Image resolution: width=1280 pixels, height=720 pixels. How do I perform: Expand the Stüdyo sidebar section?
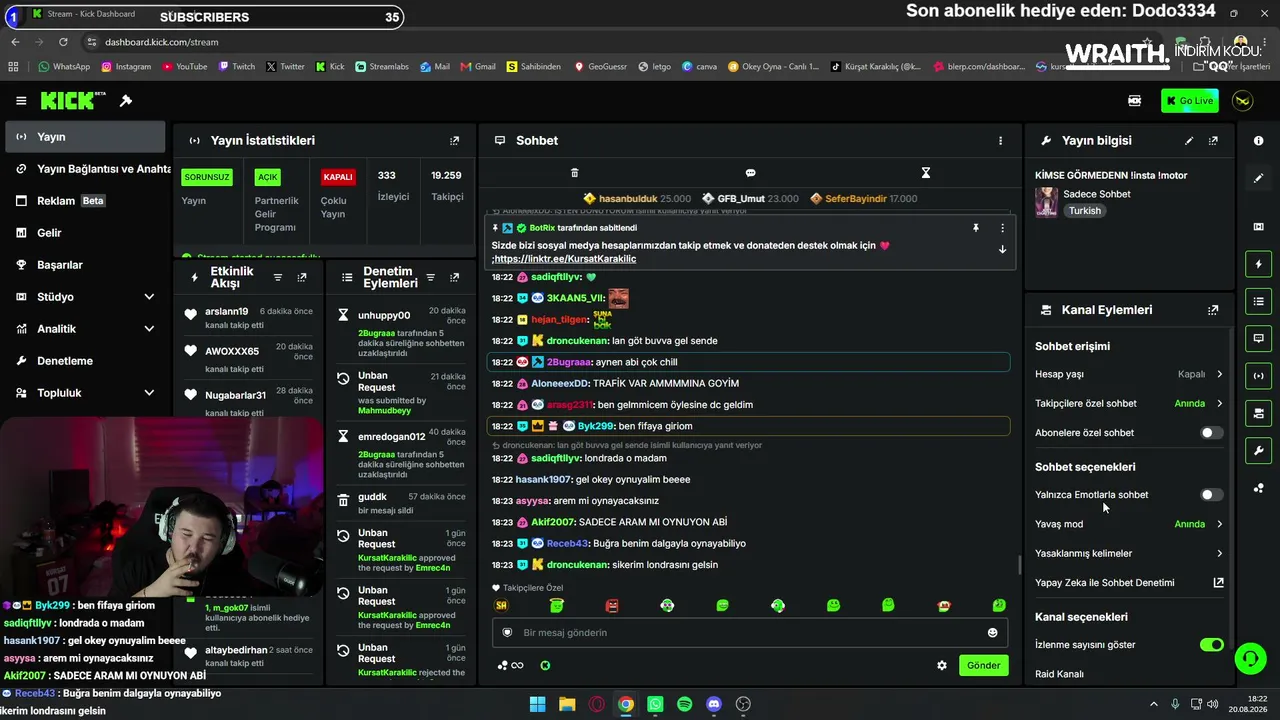pyautogui.click(x=149, y=297)
